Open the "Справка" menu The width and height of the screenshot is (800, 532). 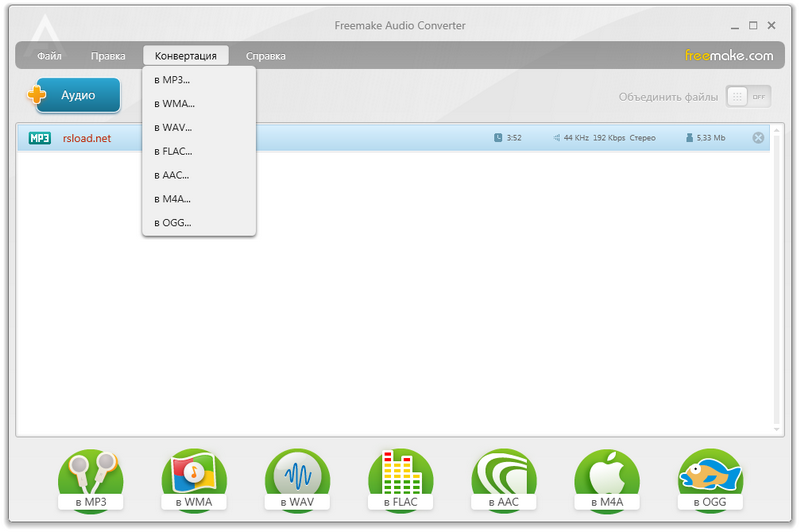[266, 56]
